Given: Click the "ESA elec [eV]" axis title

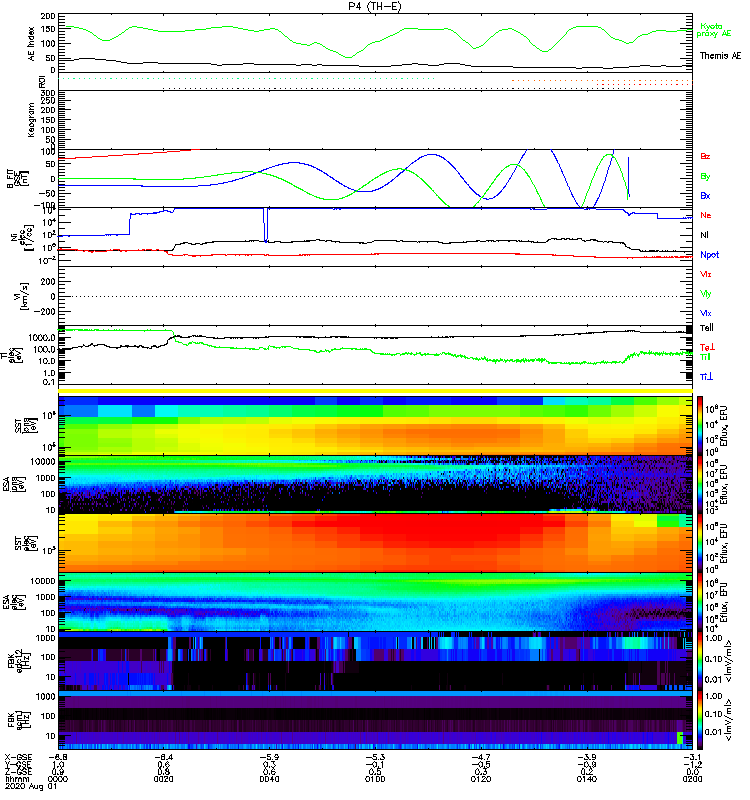Looking at the screenshot, I should click(x=13, y=602).
